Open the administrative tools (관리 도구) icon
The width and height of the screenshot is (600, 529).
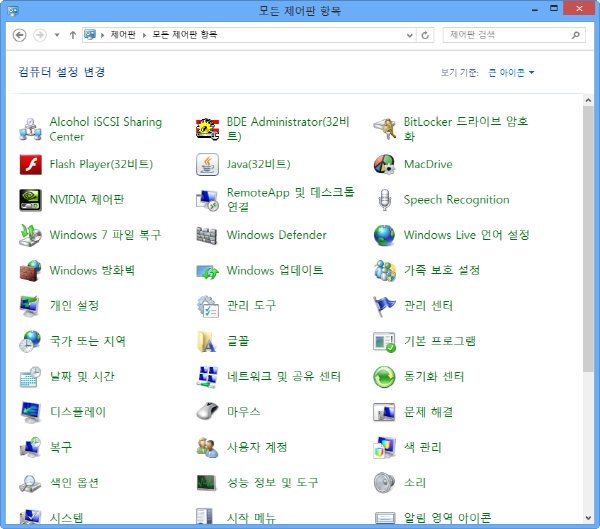pos(207,306)
